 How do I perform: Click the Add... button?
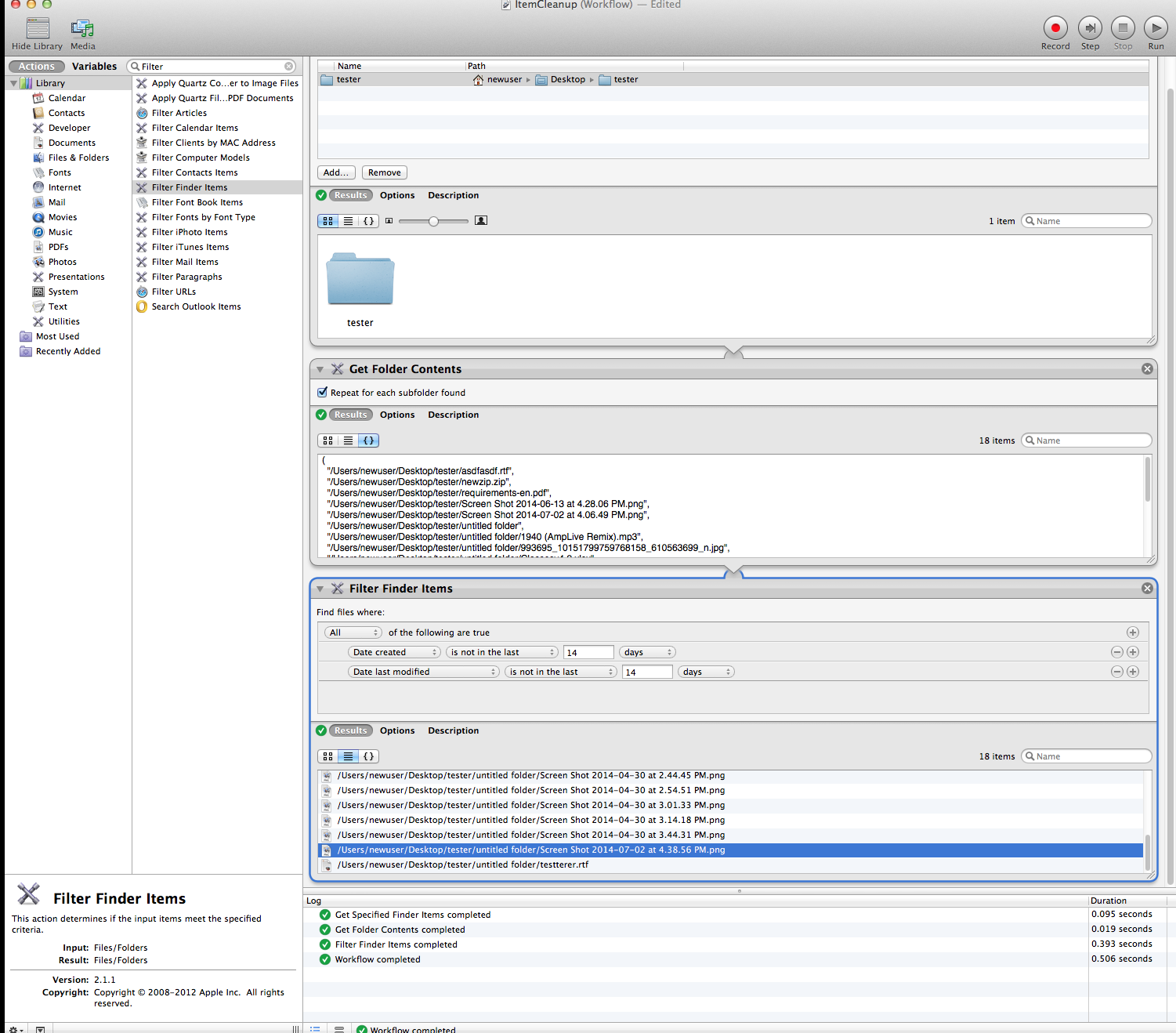coord(337,172)
